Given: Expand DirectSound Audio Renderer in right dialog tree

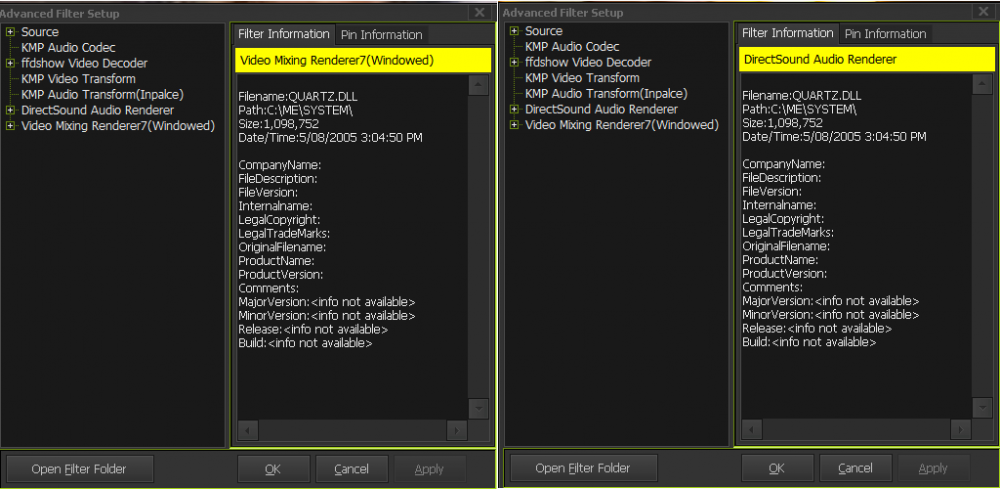Looking at the screenshot, I should [x=514, y=109].
